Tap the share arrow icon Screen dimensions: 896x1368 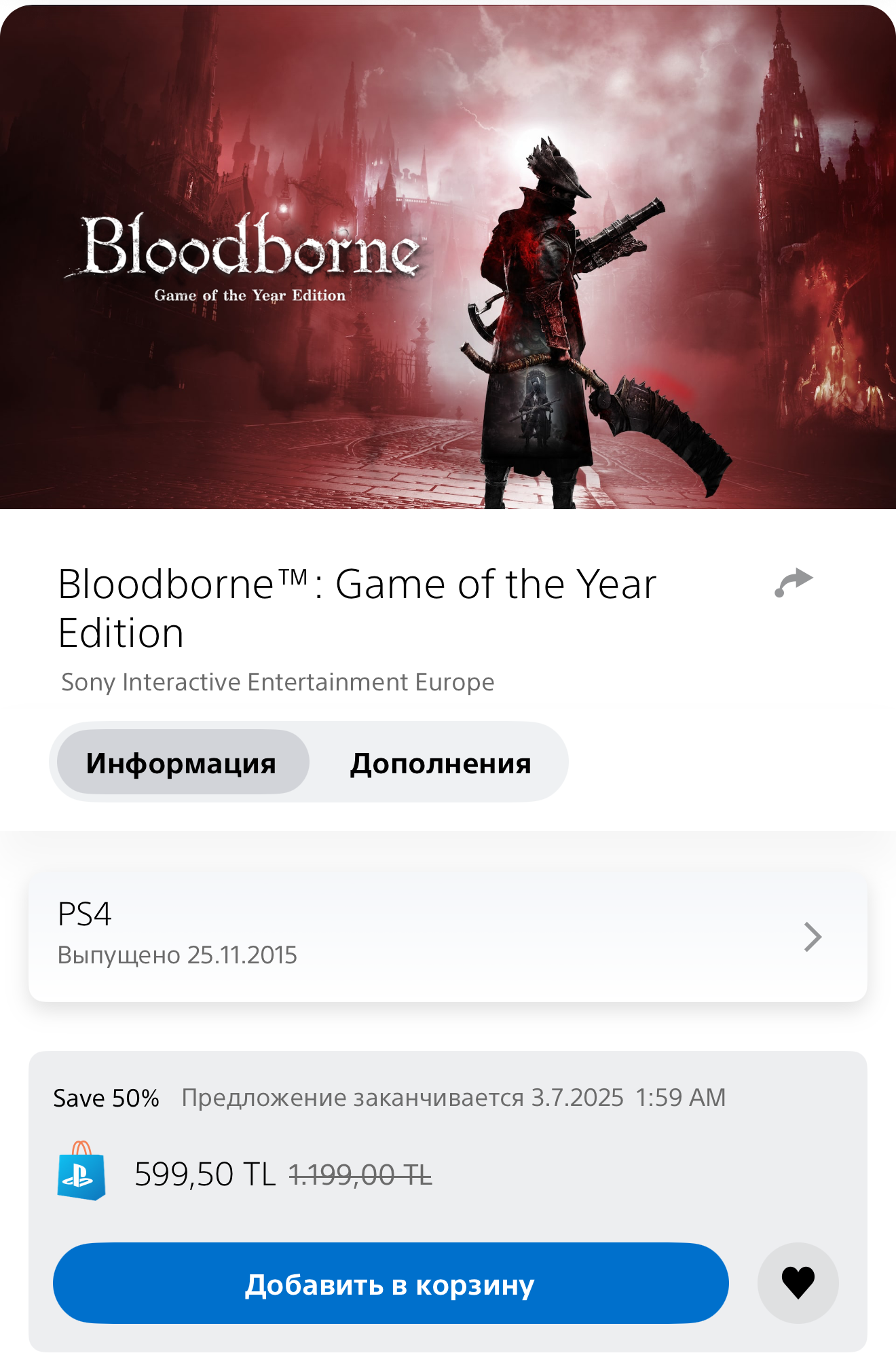click(x=794, y=583)
